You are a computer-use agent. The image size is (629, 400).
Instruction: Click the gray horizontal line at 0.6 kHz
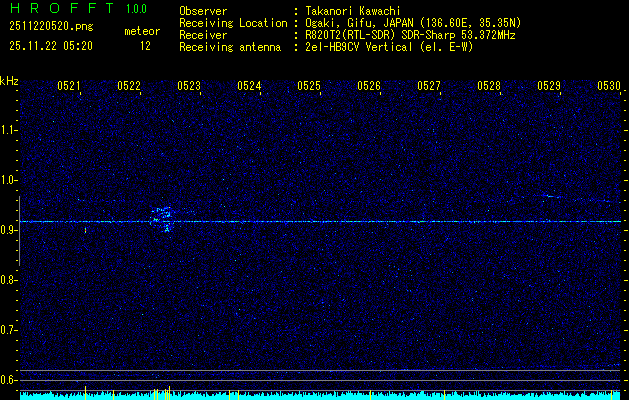320,380
